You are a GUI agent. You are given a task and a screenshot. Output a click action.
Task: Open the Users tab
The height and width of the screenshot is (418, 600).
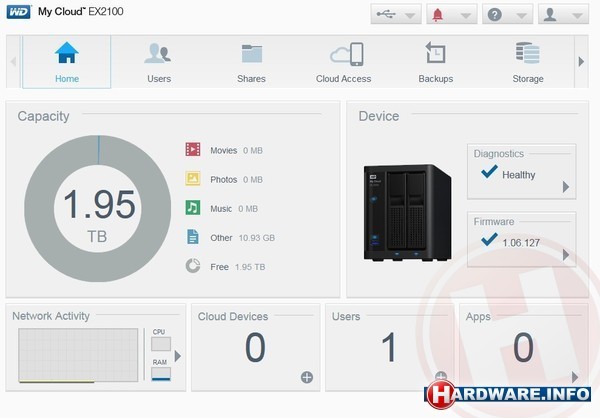pyautogui.click(x=159, y=62)
